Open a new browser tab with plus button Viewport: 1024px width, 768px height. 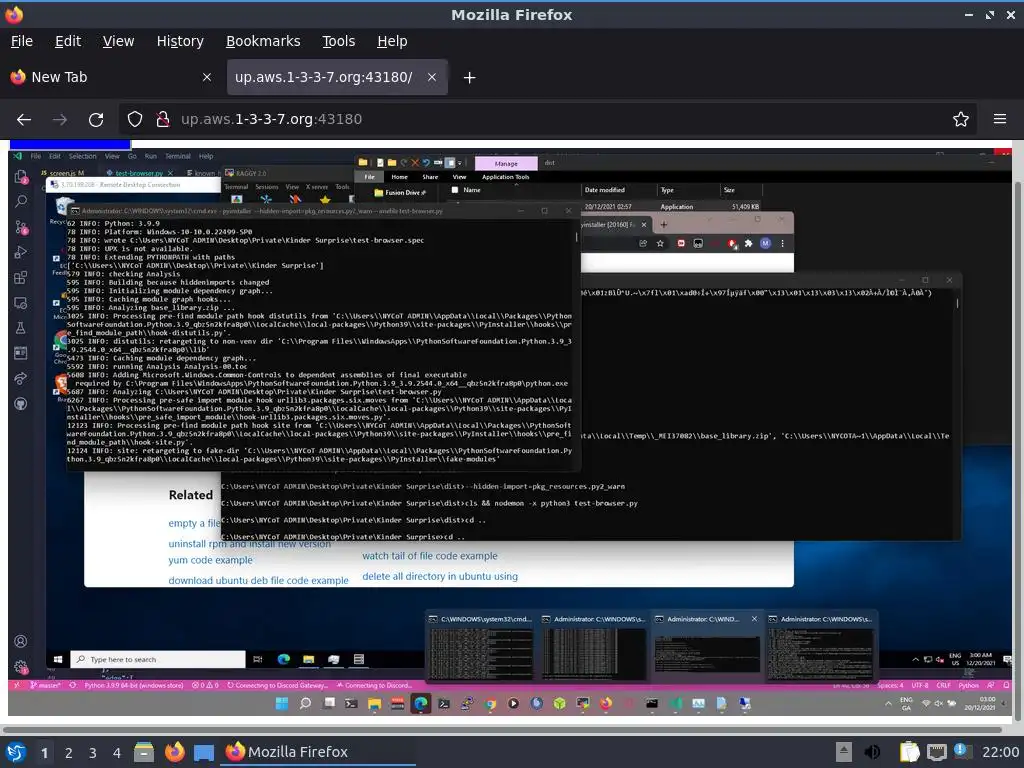(469, 78)
